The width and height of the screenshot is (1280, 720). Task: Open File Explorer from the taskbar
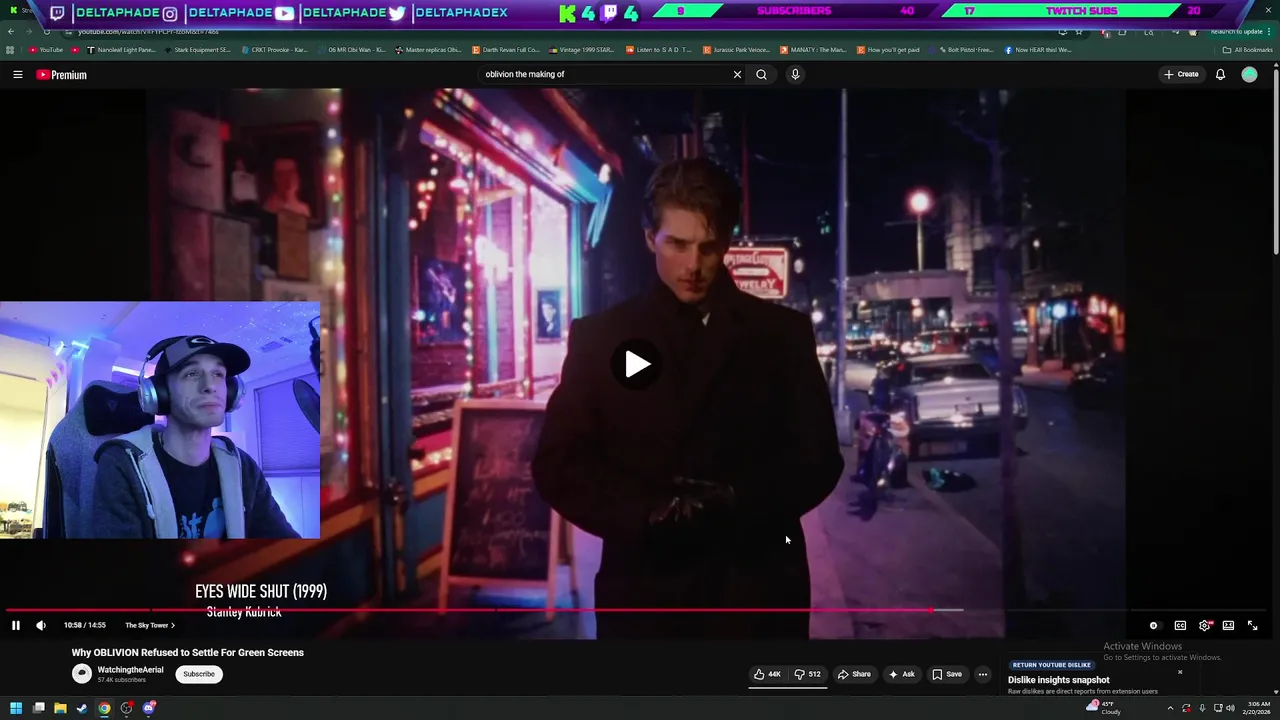click(x=60, y=708)
